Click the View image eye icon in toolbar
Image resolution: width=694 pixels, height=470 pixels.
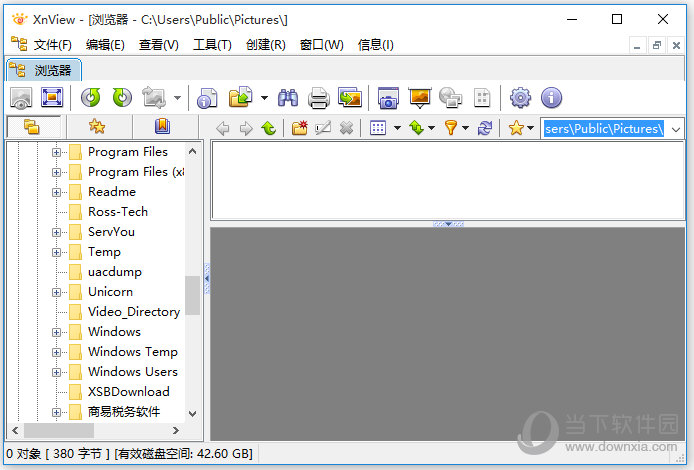tap(21, 98)
